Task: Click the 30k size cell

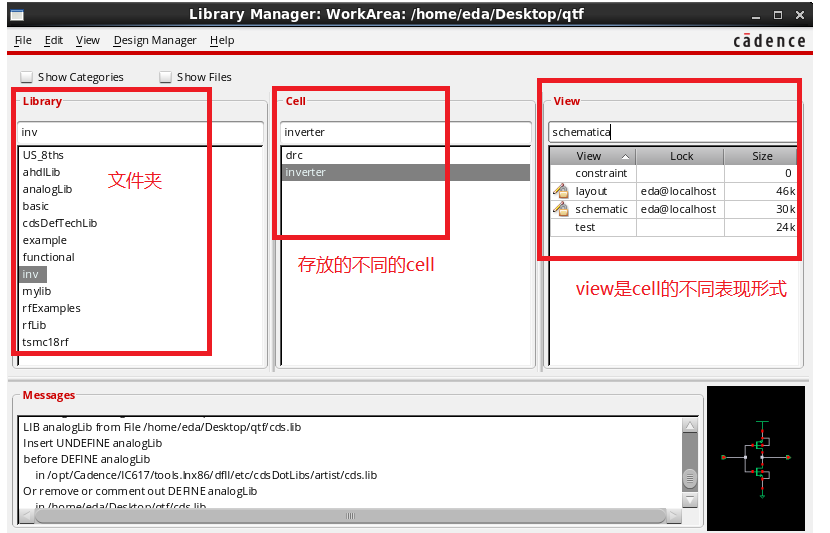Action: pos(761,209)
